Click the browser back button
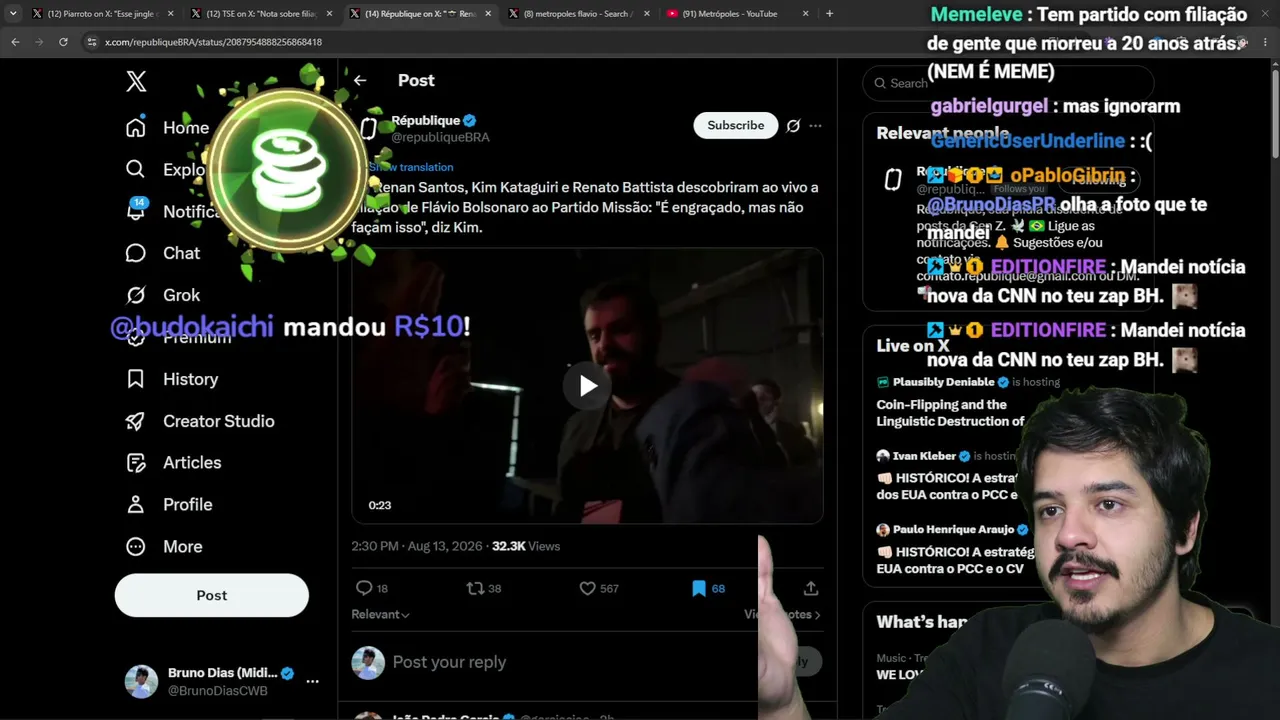This screenshot has width=1280, height=720. click(15, 42)
